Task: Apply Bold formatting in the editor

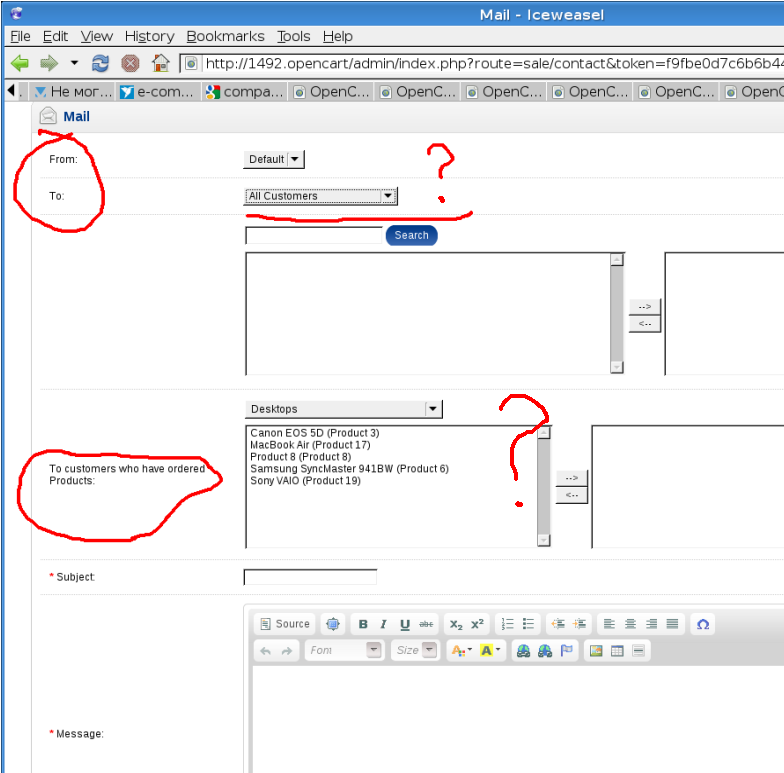Action: point(364,624)
